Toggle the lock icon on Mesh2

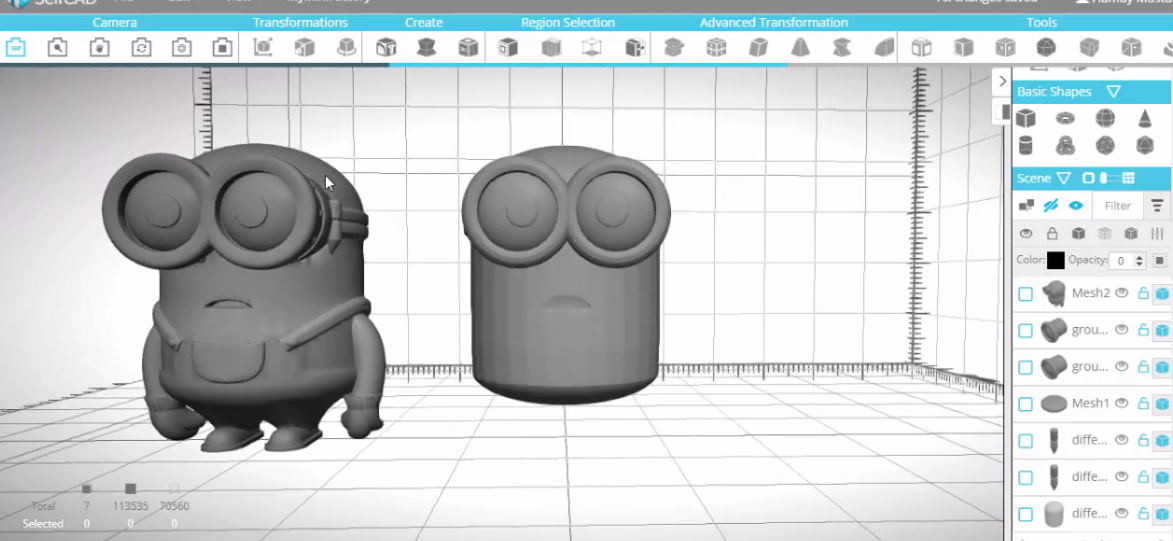(x=1143, y=293)
